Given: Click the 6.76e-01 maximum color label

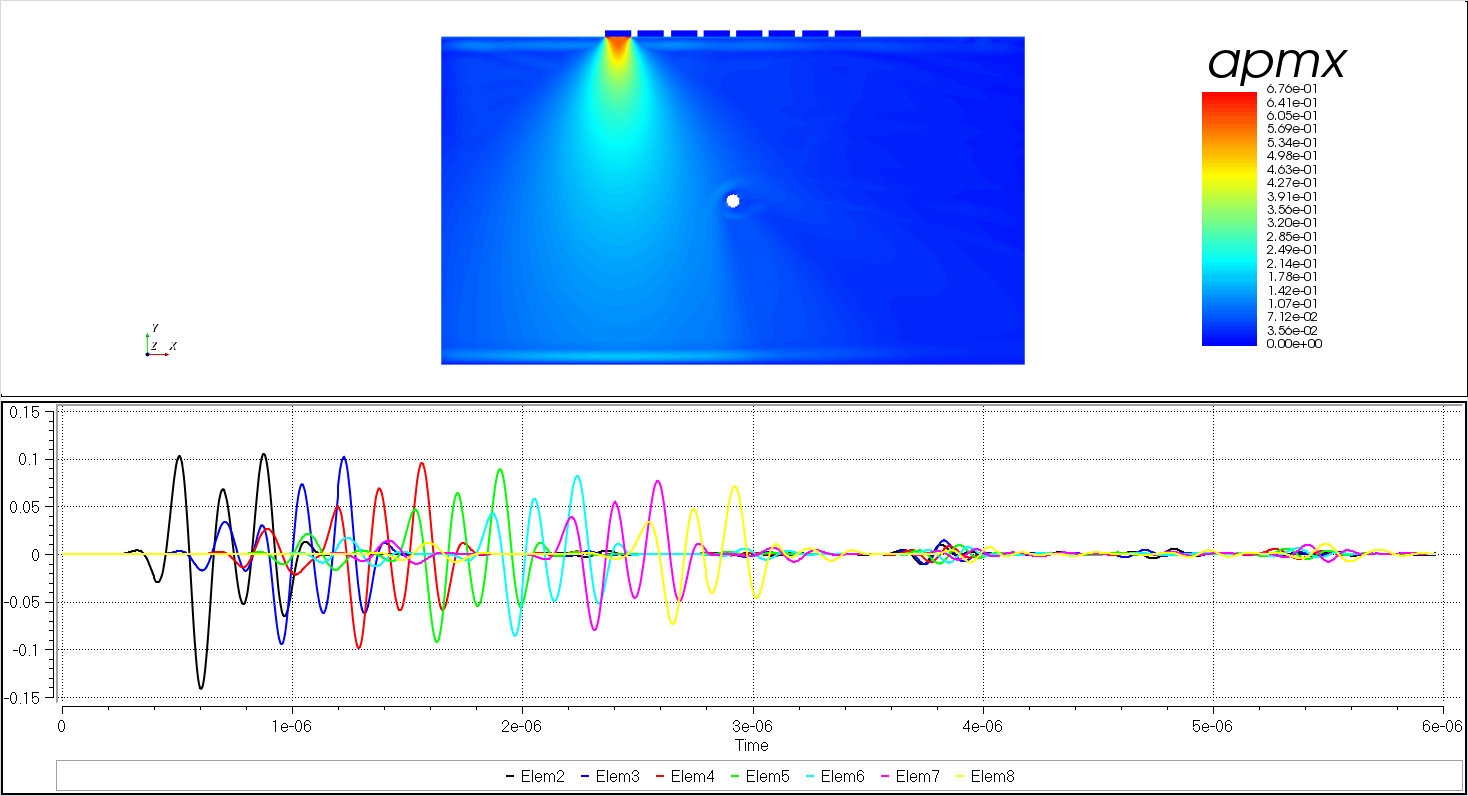Looking at the screenshot, I should (1291, 89).
